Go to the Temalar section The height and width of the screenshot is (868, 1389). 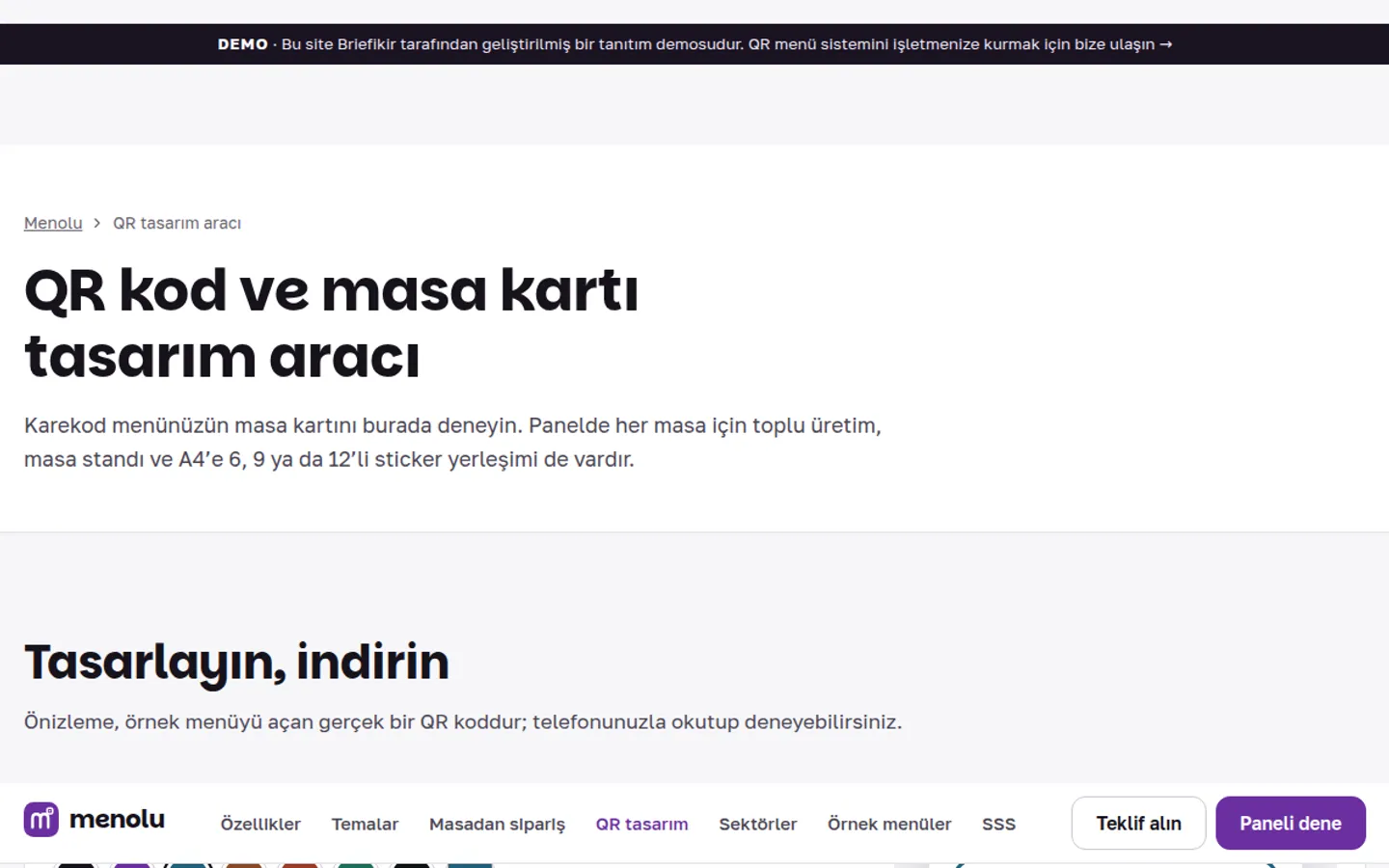pyautogui.click(x=365, y=824)
